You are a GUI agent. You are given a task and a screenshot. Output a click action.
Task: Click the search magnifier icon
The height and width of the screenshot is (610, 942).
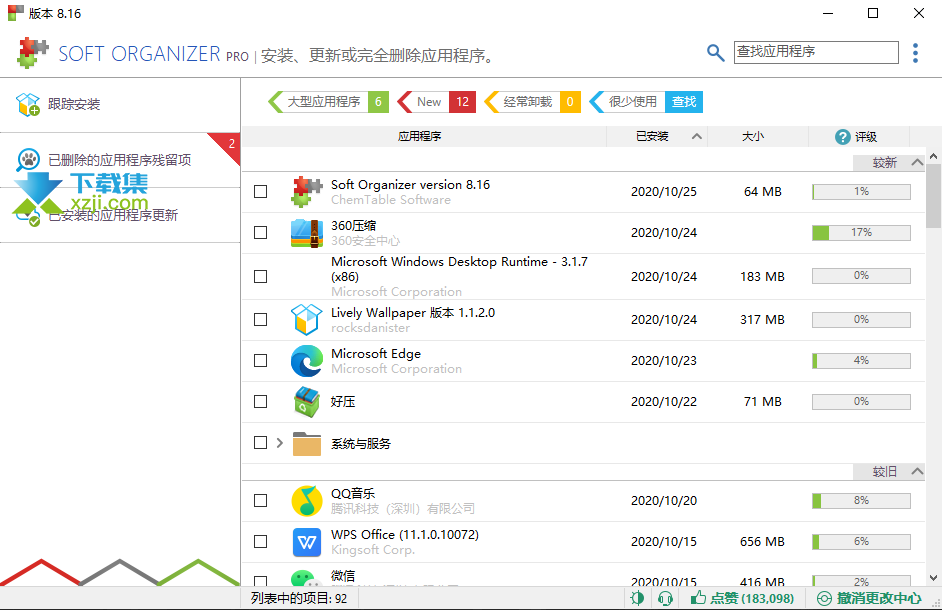[x=715, y=53]
